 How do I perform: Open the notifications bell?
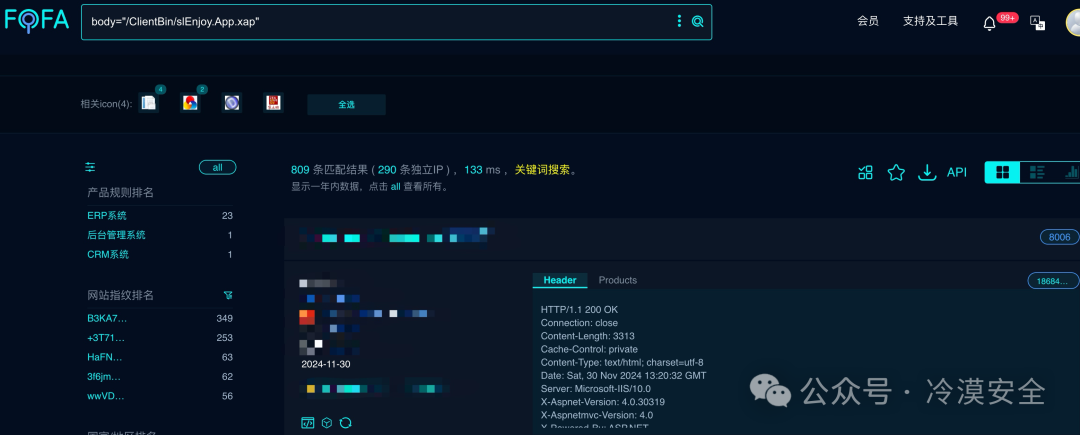coord(989,23)
